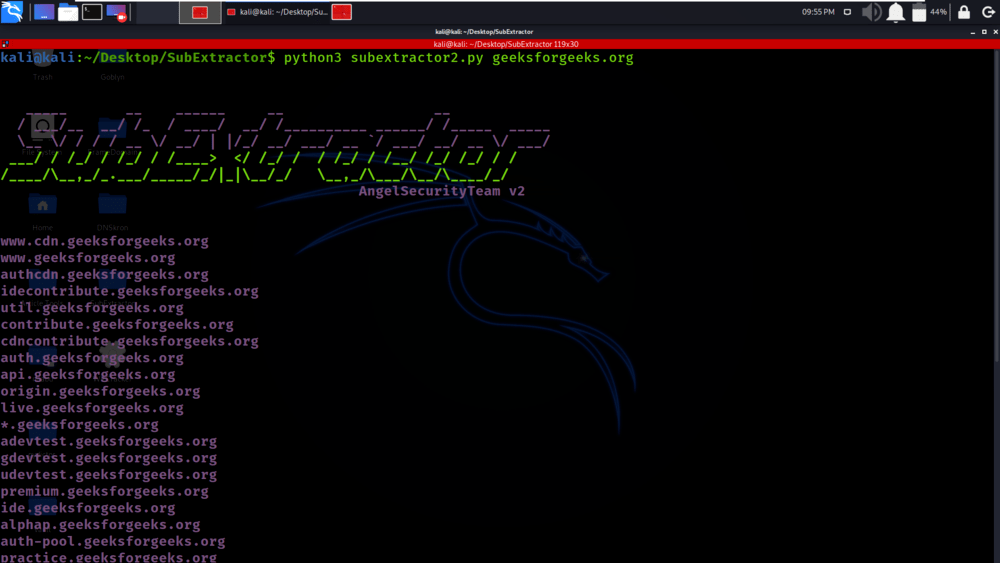Click premium.geeksforgeeks.org output line

click(105, 492)
